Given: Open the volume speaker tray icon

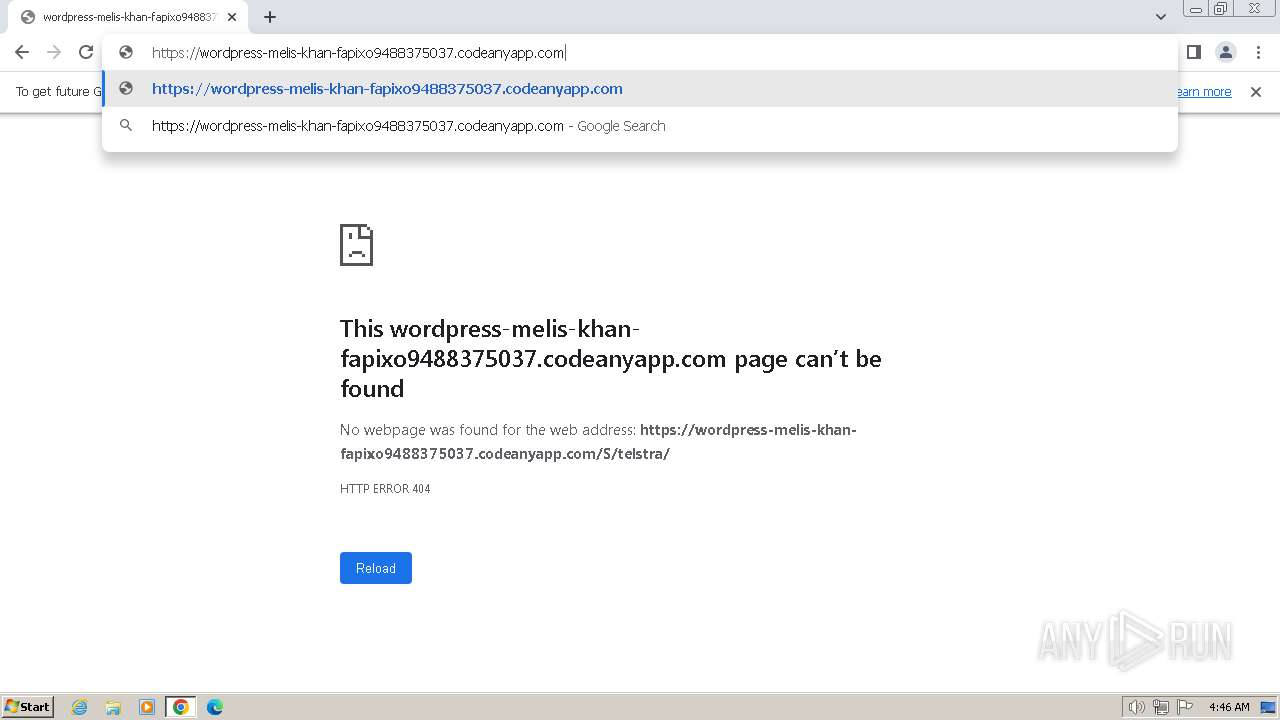Looking at the screenshot, I should click(x=1136, y=707).
